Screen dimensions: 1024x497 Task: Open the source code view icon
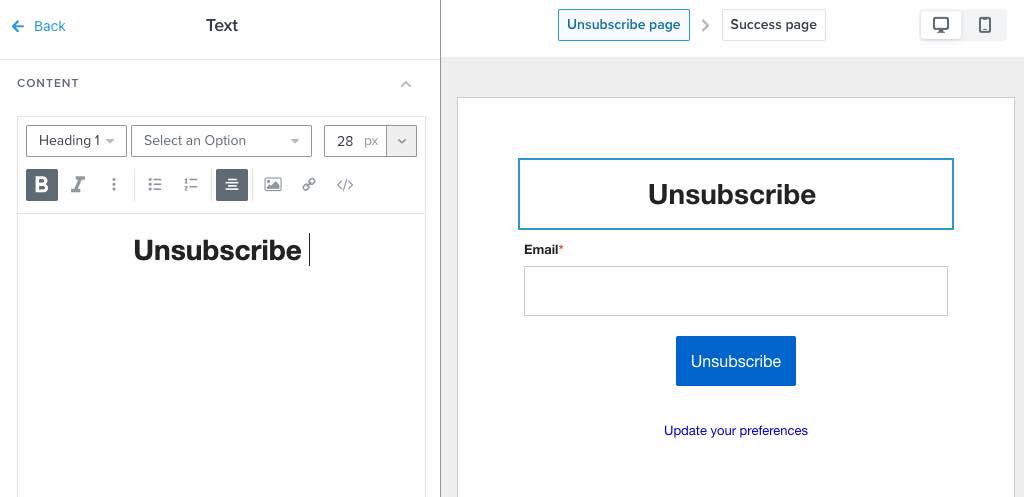(345, 185)
